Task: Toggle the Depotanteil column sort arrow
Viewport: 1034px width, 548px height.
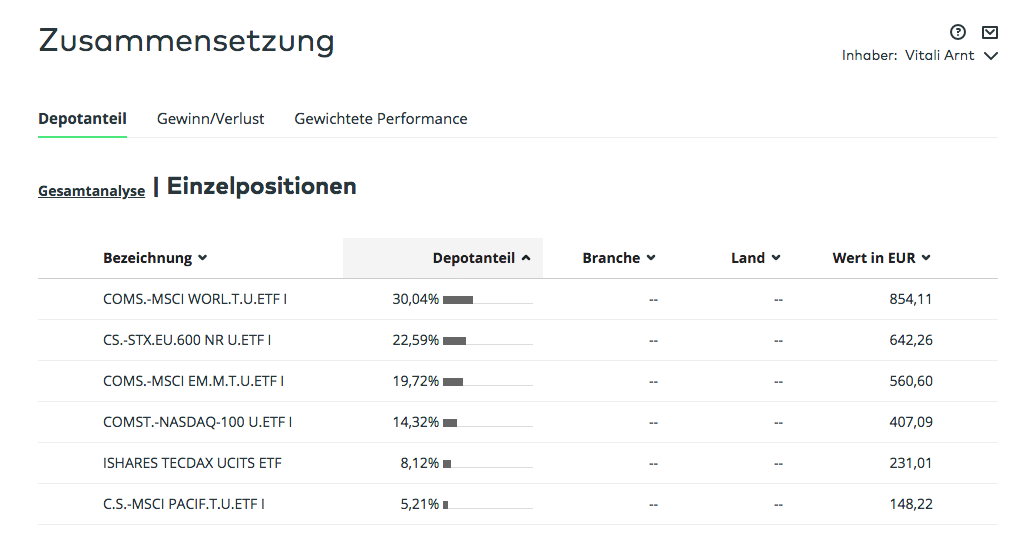Action: (x=526, y=258)
